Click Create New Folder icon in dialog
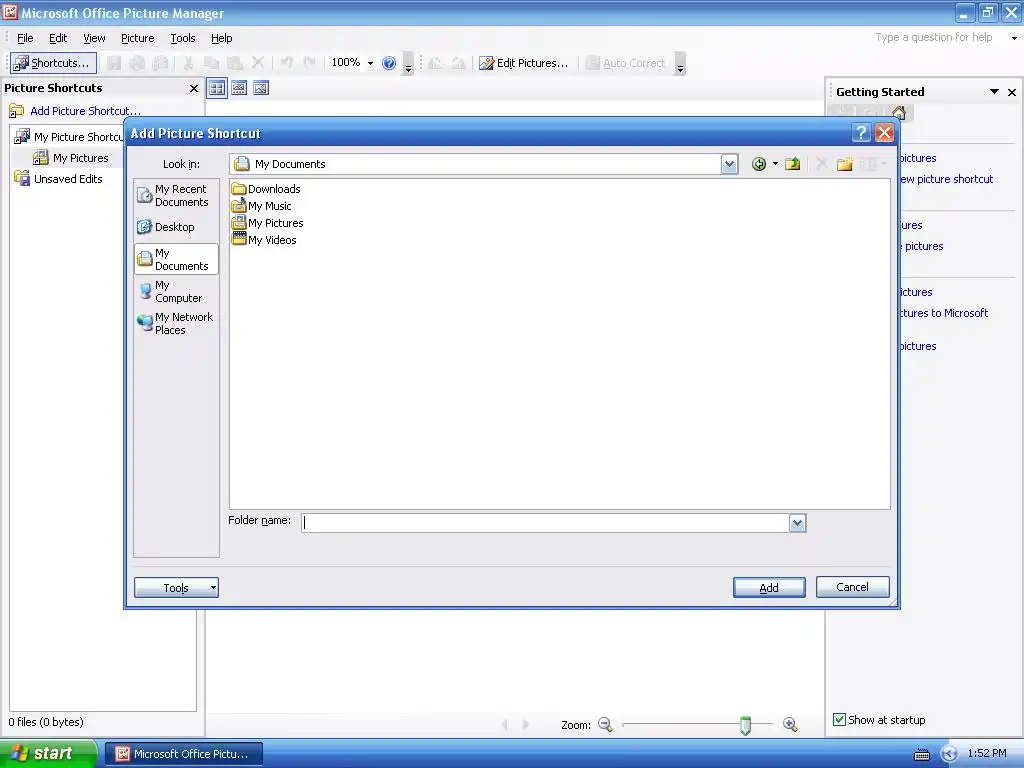Screen dimensions: 1024x768 844,164
